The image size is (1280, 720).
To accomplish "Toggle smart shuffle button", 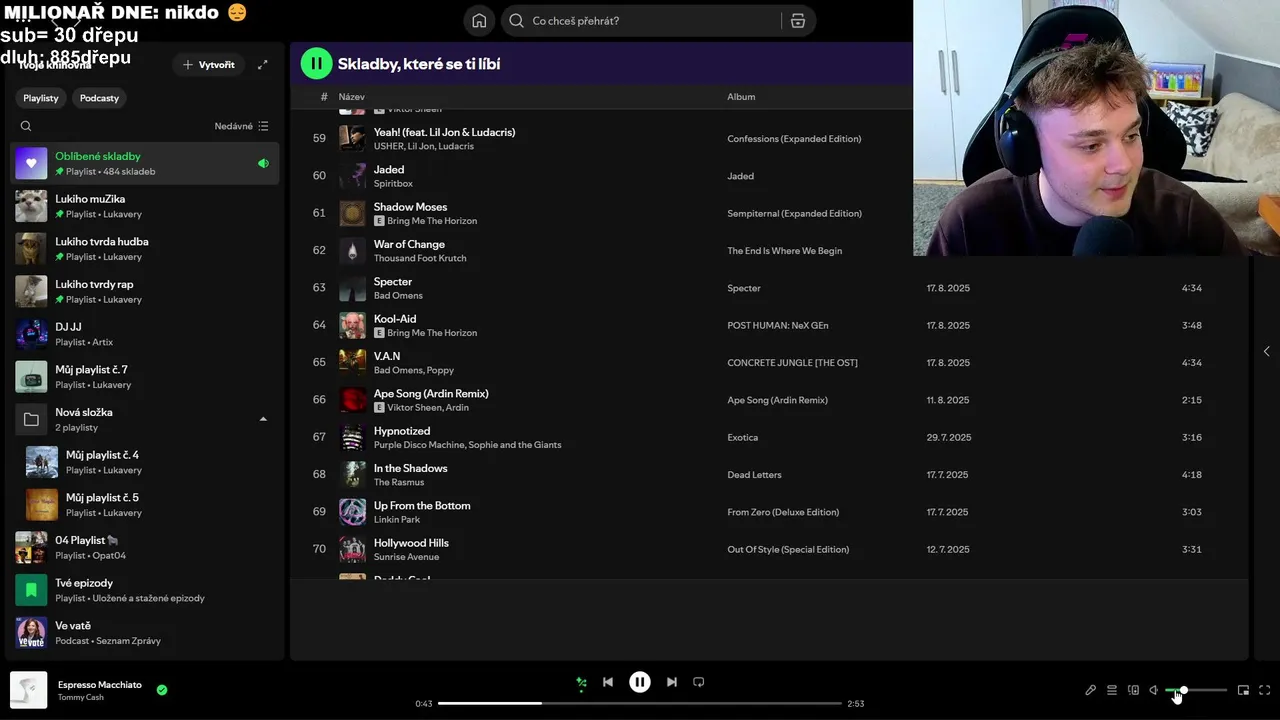I will point(581,683).
